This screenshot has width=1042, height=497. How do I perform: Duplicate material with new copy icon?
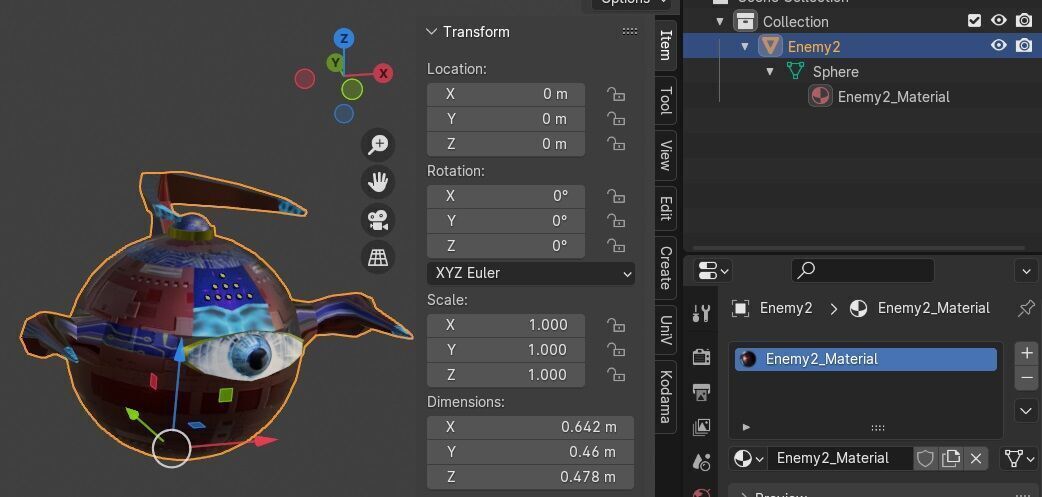tap(951, 458)
